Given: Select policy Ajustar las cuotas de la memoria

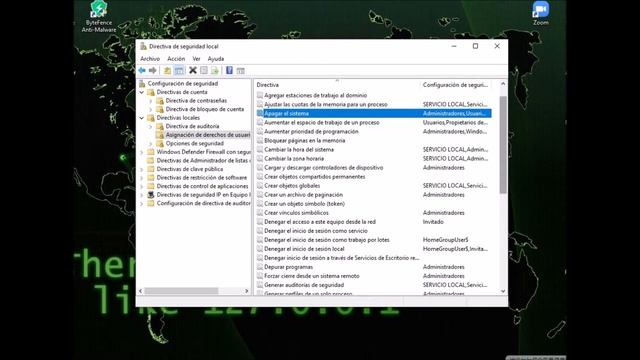Looking at the screenshot, I should tap(326, 104).
